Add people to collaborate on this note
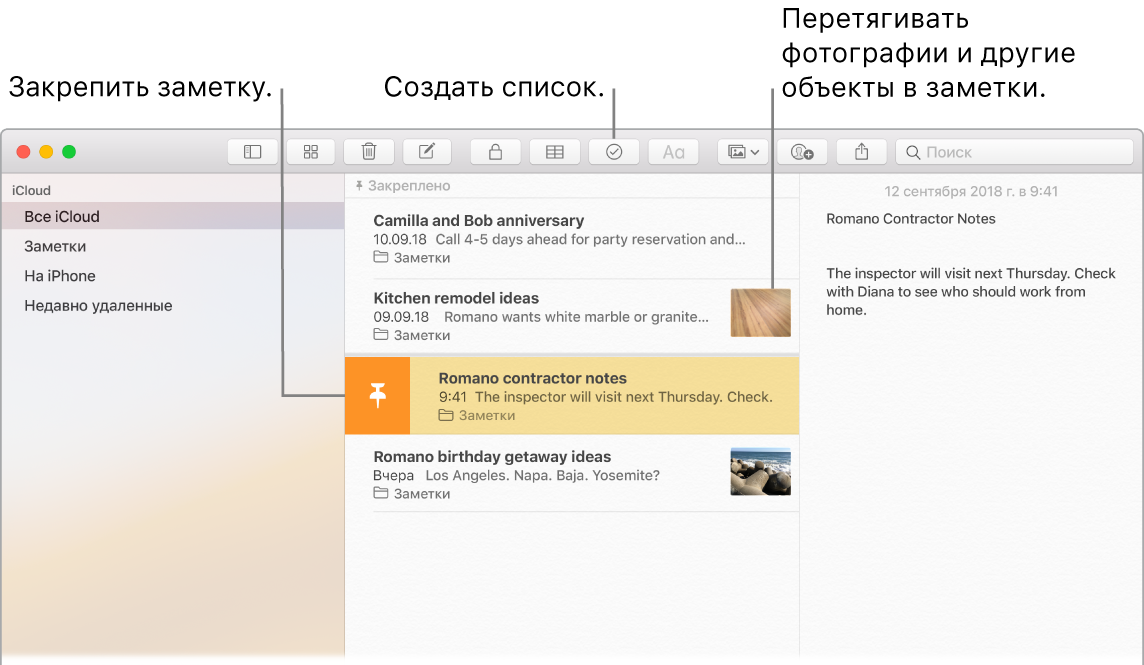 click(x=801, y=151)
